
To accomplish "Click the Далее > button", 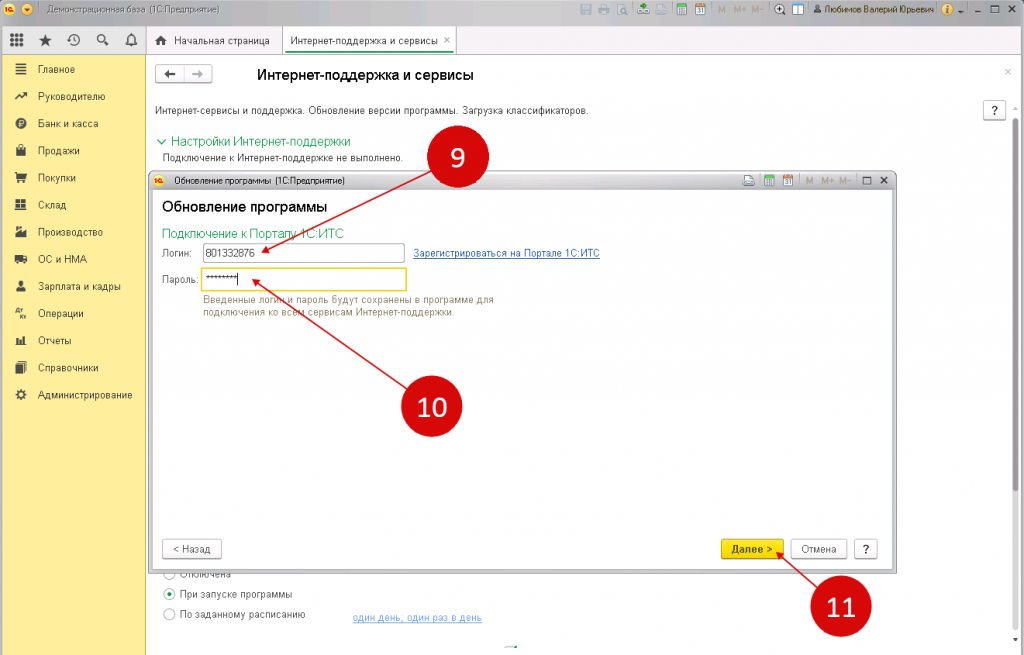I will tap(752, 549).
